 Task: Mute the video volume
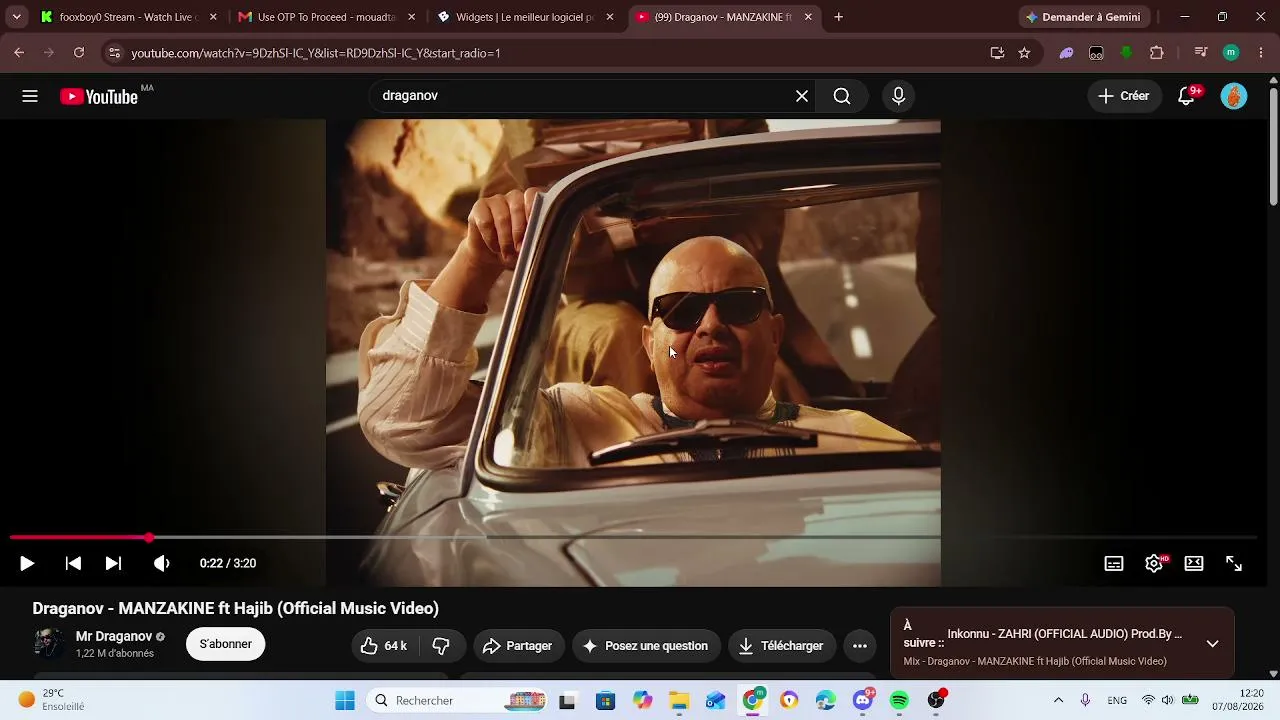coord(161,563)
